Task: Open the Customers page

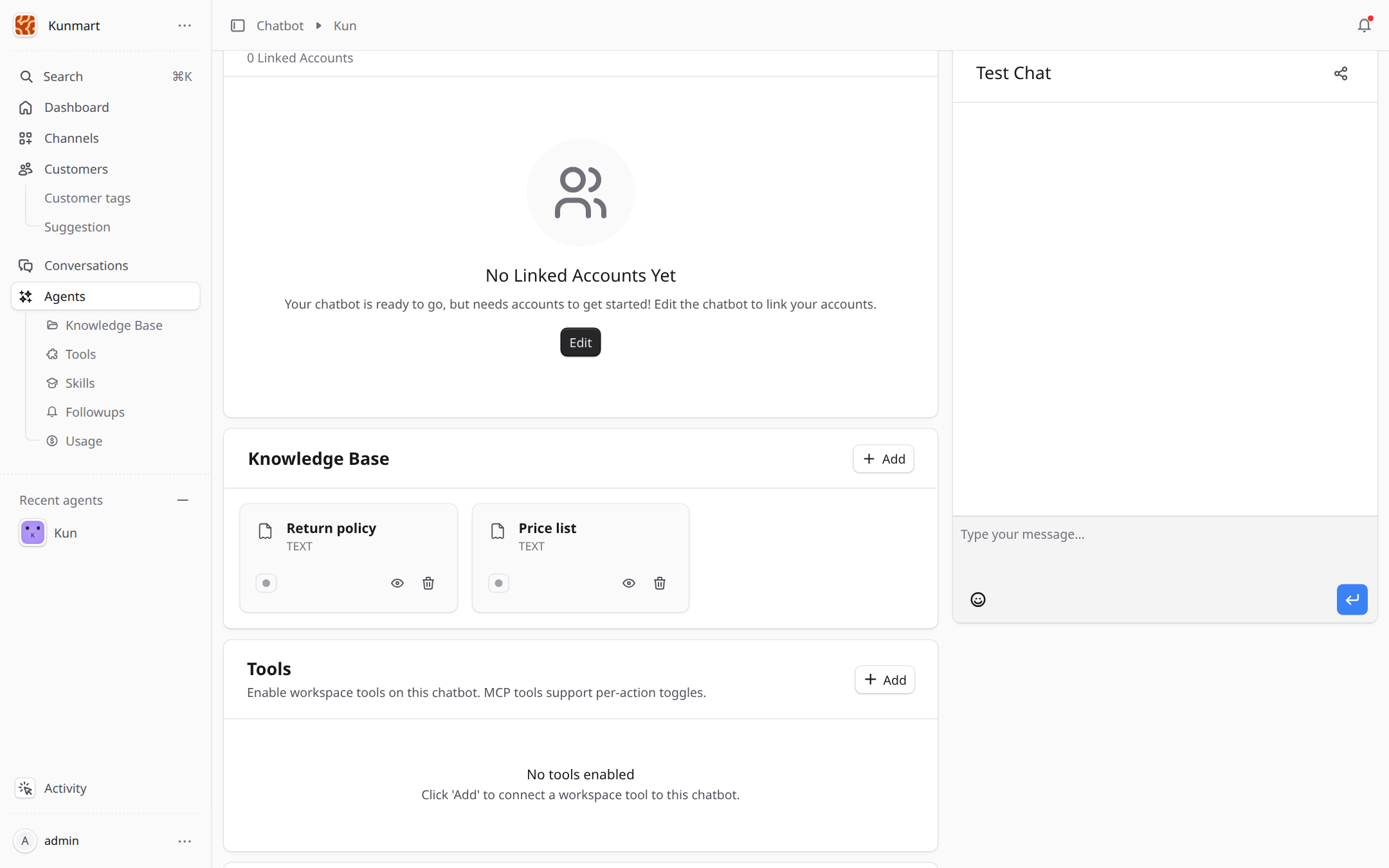Action: click(x=105, y=169)
